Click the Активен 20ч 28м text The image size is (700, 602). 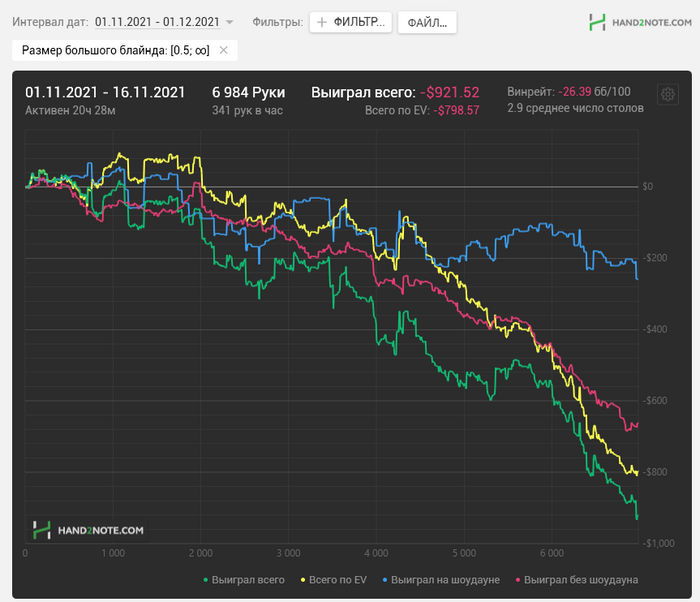(70, 110)
